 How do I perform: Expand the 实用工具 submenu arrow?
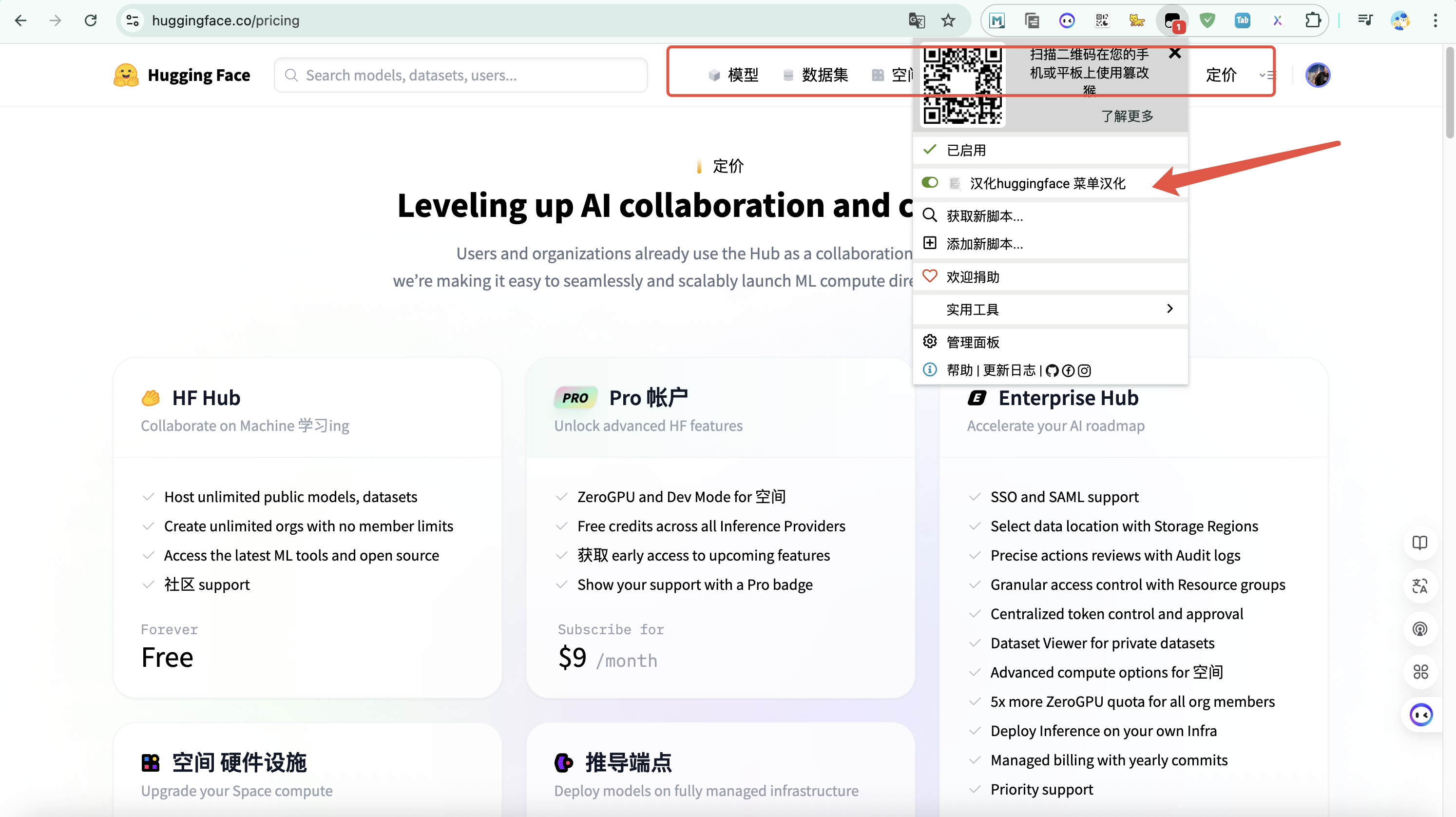point(1169,309)
